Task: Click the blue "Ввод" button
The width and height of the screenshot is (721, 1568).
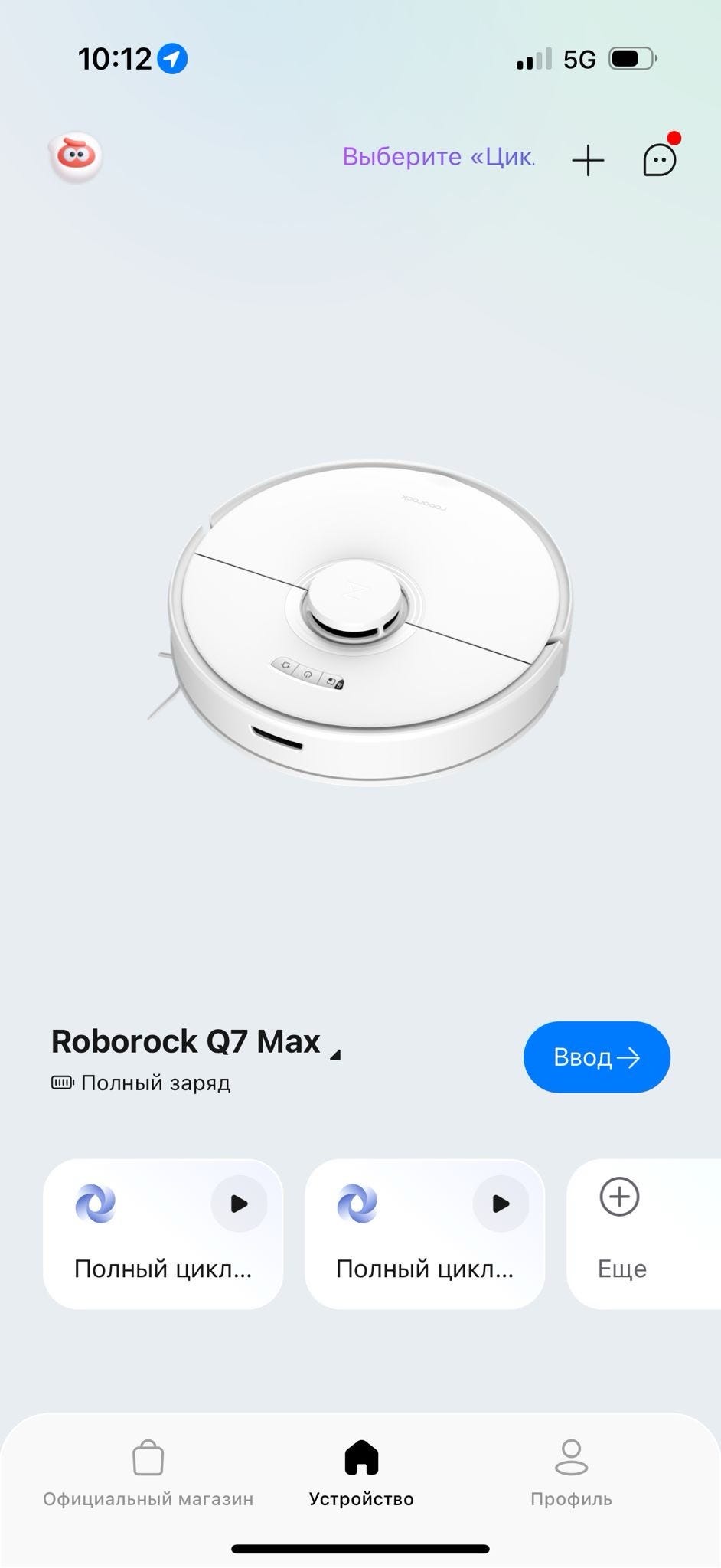Action: pyautogui.click(x=597, y=1057)
